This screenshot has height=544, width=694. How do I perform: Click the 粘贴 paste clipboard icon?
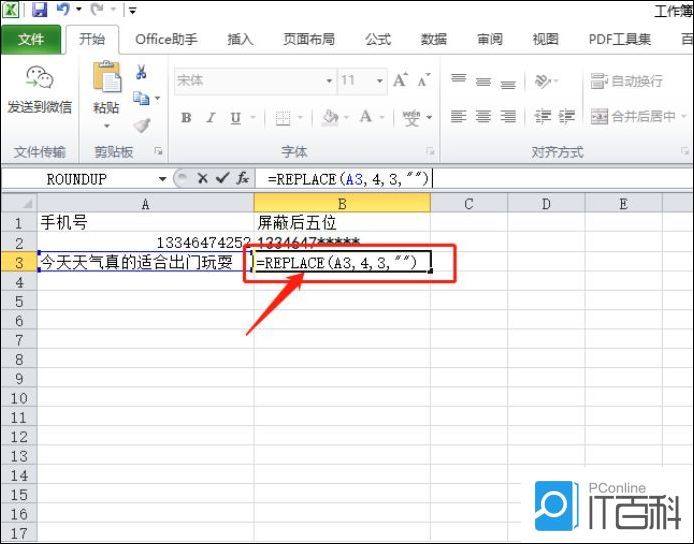(107, 77)
